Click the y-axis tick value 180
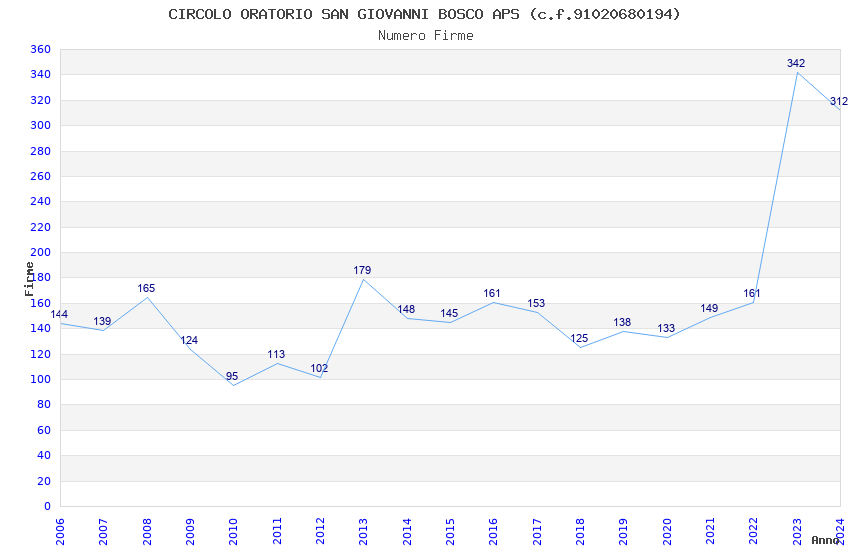This screenshot has height=550, width=850. click(x=41, y=277)
